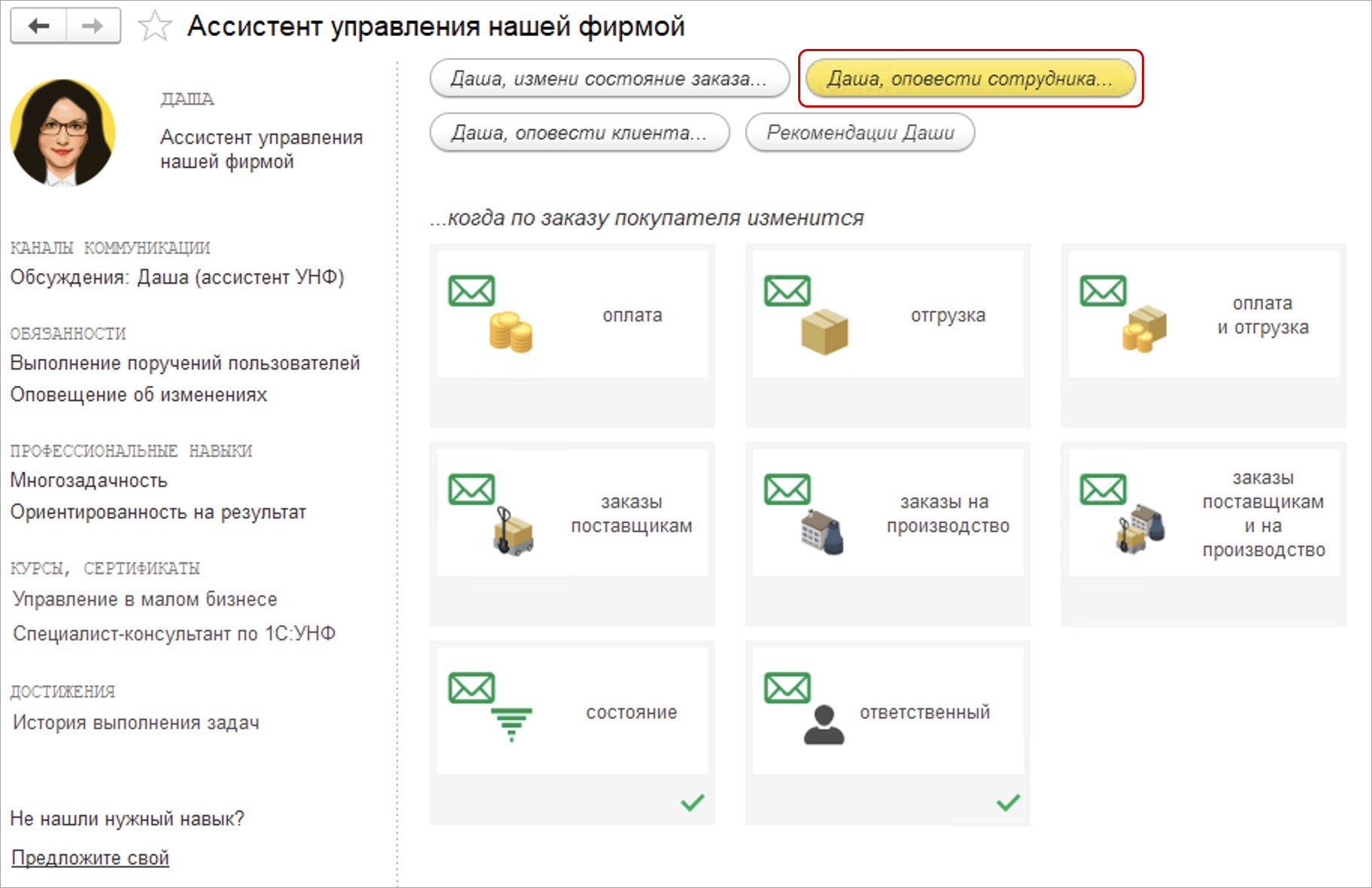The image size is (1372, 888).
Task: Select 'Даша, оповести сотрудника...' tab
Action: 970,78
